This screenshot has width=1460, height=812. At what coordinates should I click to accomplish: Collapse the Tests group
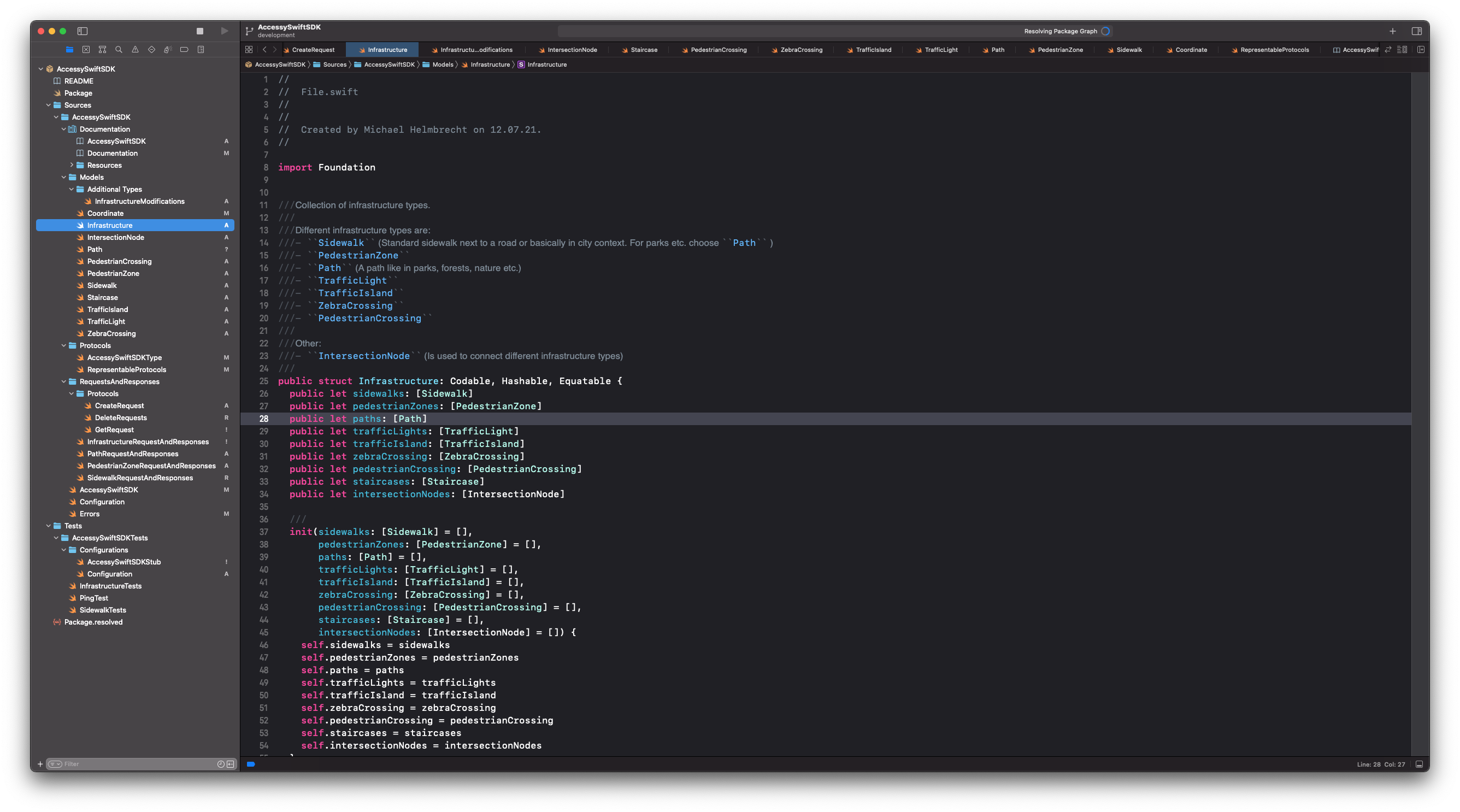pos(48,526)
